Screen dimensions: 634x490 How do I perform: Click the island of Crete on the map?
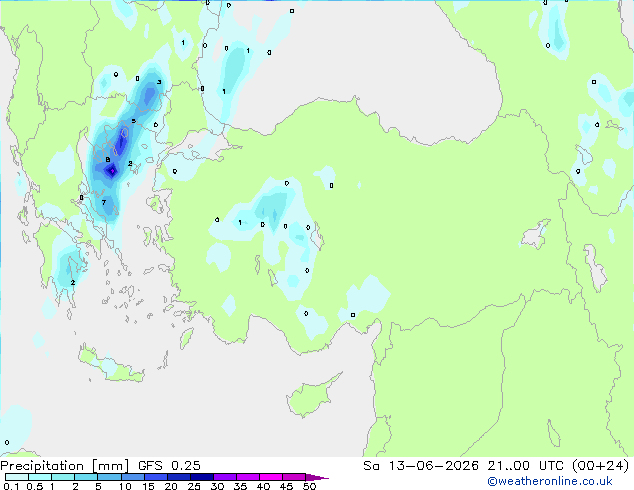click(111, 366)
